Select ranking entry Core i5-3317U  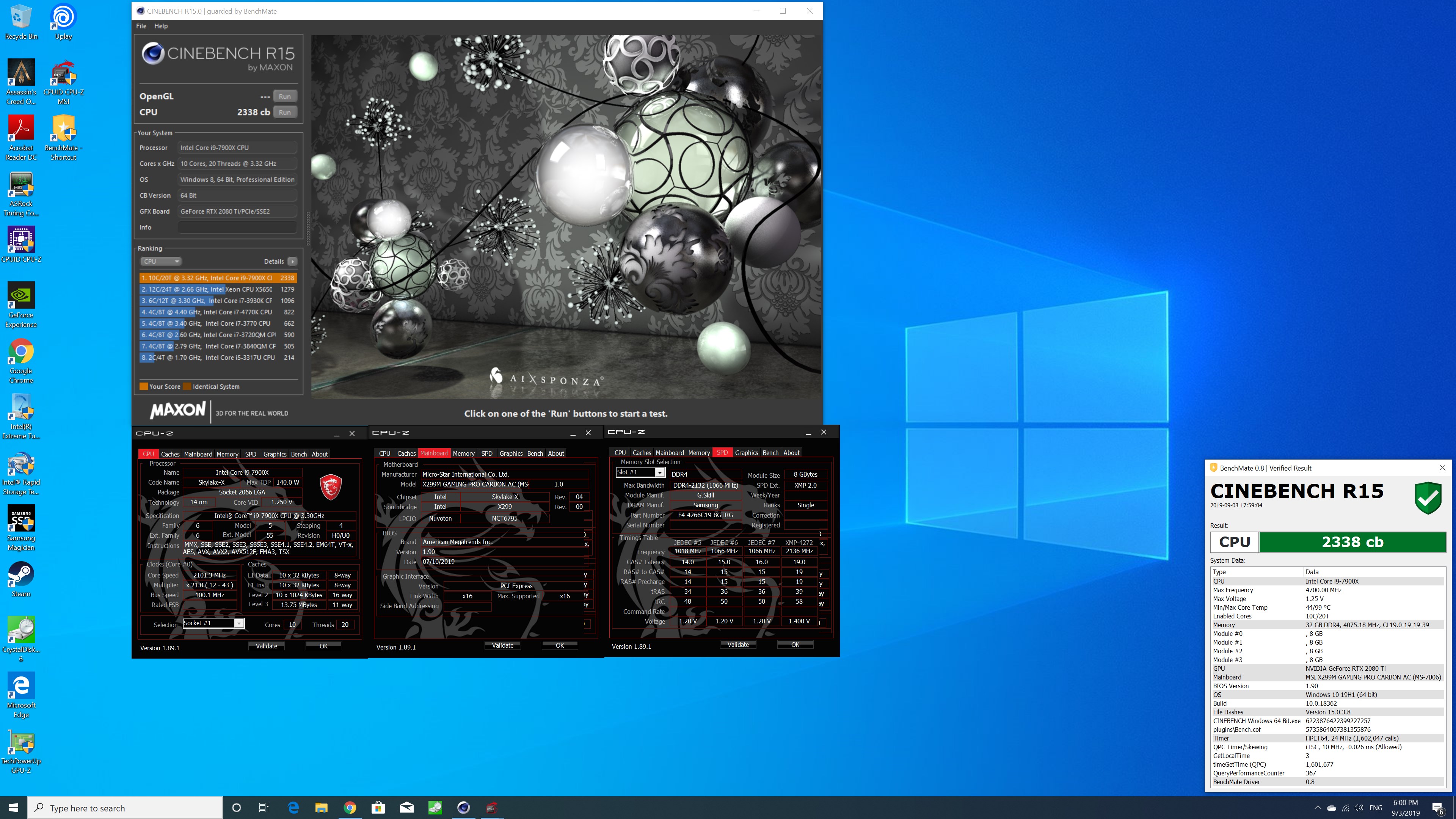point(218,357)
